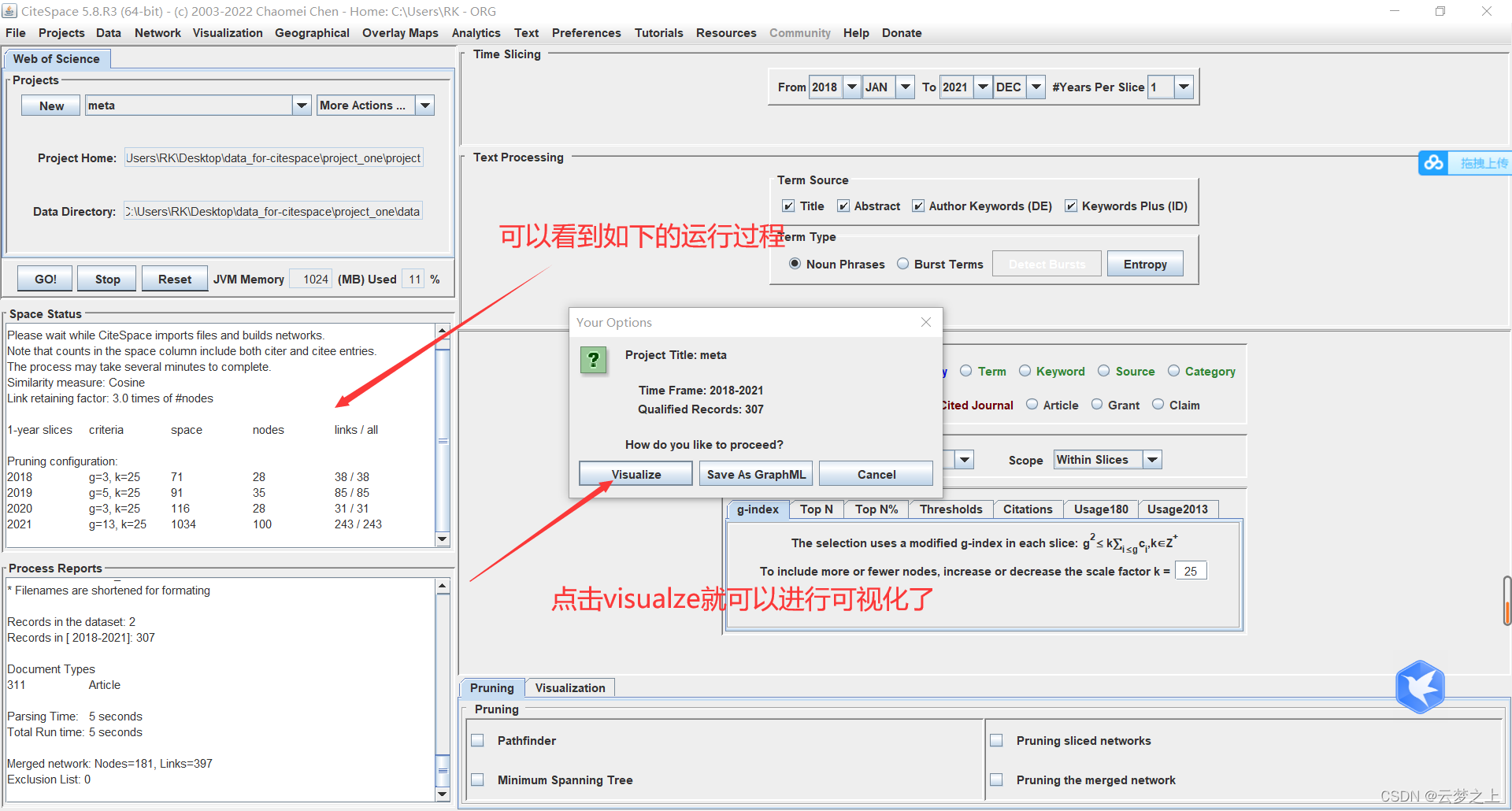Click the Space Status vertical scrollbar thumb
The image size is (1512, 811).
(443, 441)
